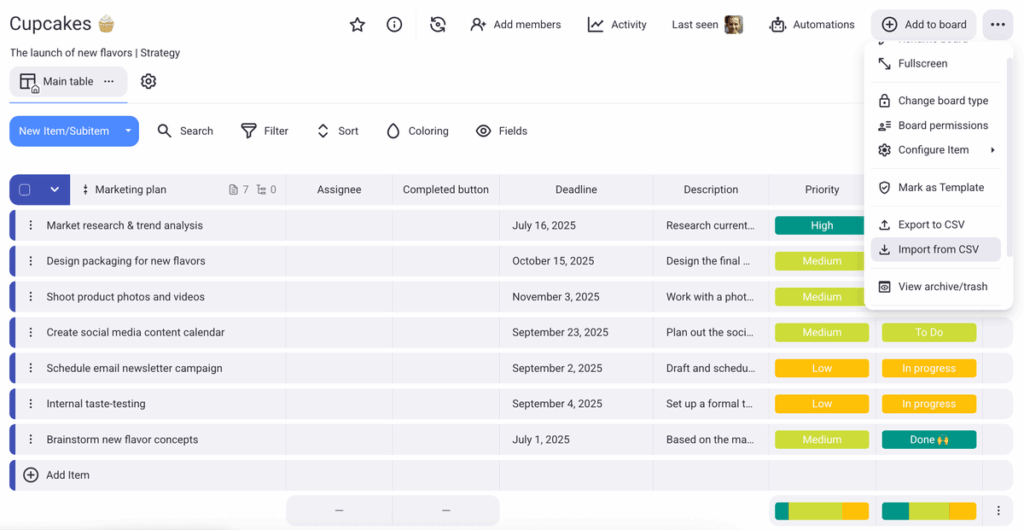1024x530 pixels.
Task: Open board settings gear beside Main table
Action: tap(149, 81)
